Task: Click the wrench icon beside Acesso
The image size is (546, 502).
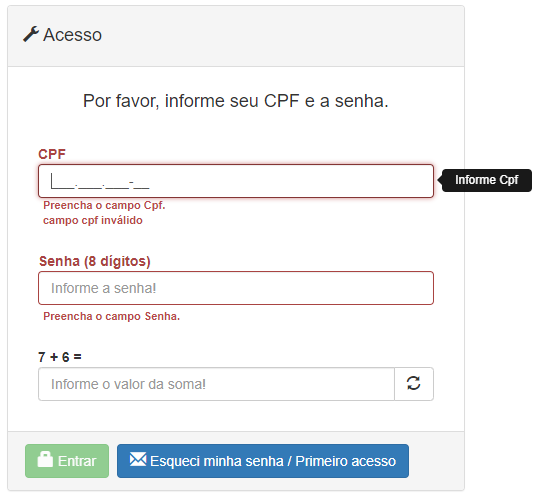Action: click(31, 34)
